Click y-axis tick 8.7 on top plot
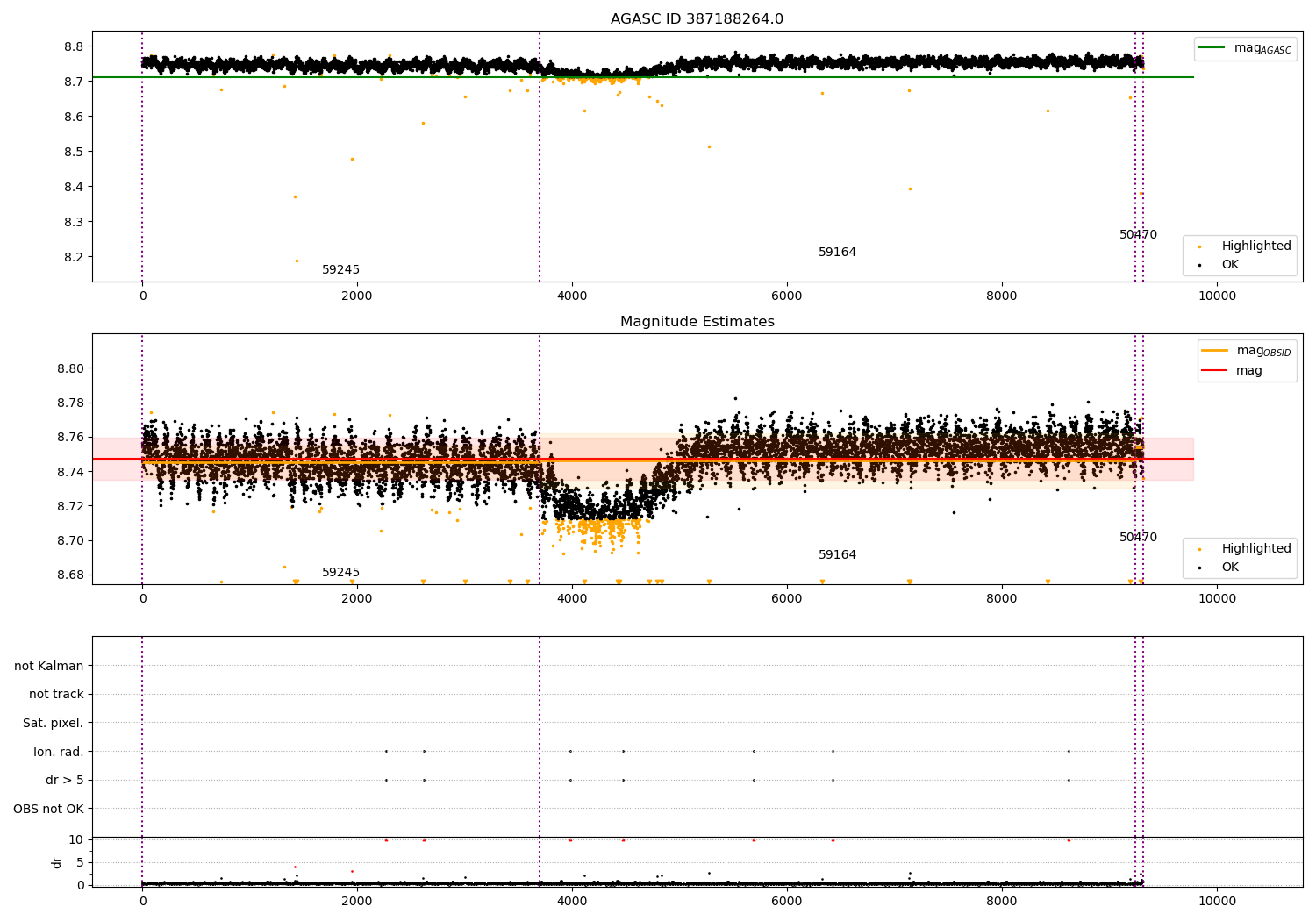1316x921 pixels. [x=74, y=82]
